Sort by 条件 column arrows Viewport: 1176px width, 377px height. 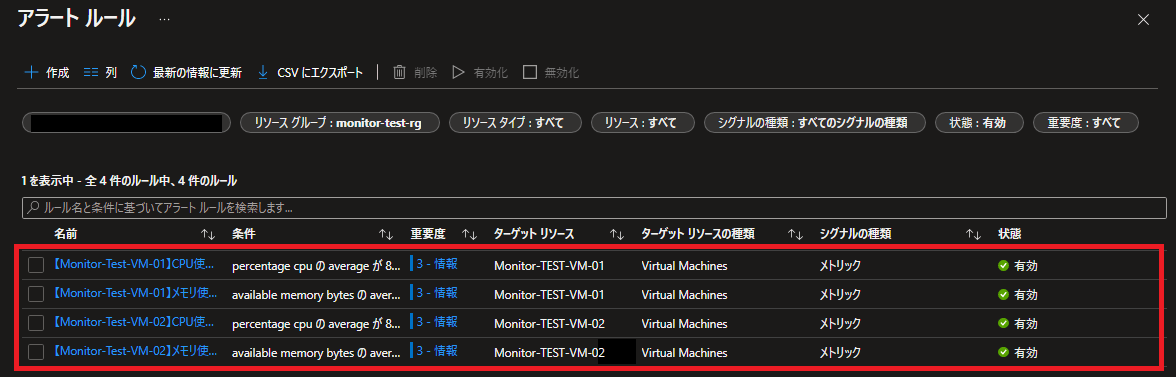[x=386, y=235]
